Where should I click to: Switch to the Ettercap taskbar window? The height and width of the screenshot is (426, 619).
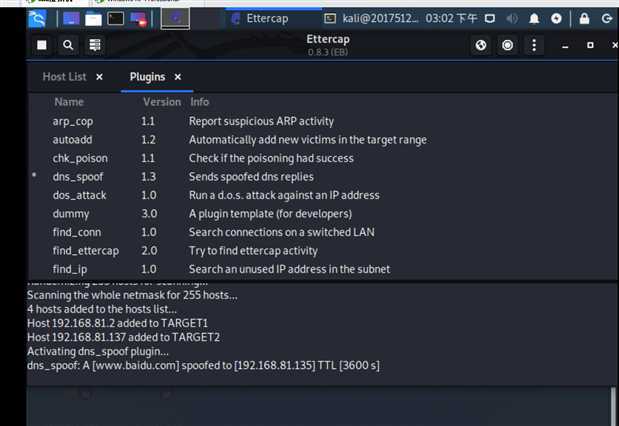coord(273,19)
